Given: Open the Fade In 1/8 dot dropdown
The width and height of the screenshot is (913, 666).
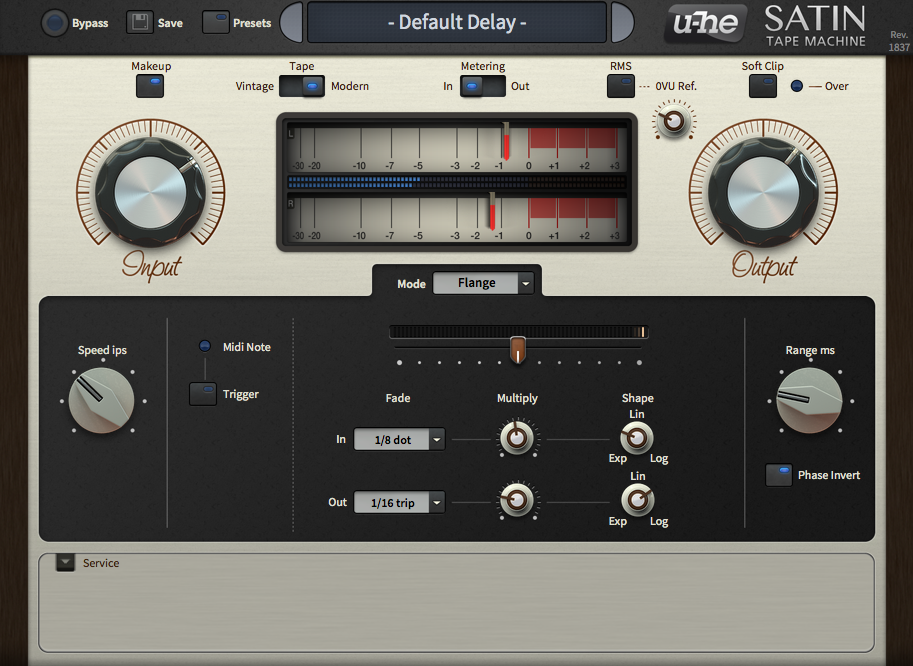Looking at the screenshot, I should [399, 440].
